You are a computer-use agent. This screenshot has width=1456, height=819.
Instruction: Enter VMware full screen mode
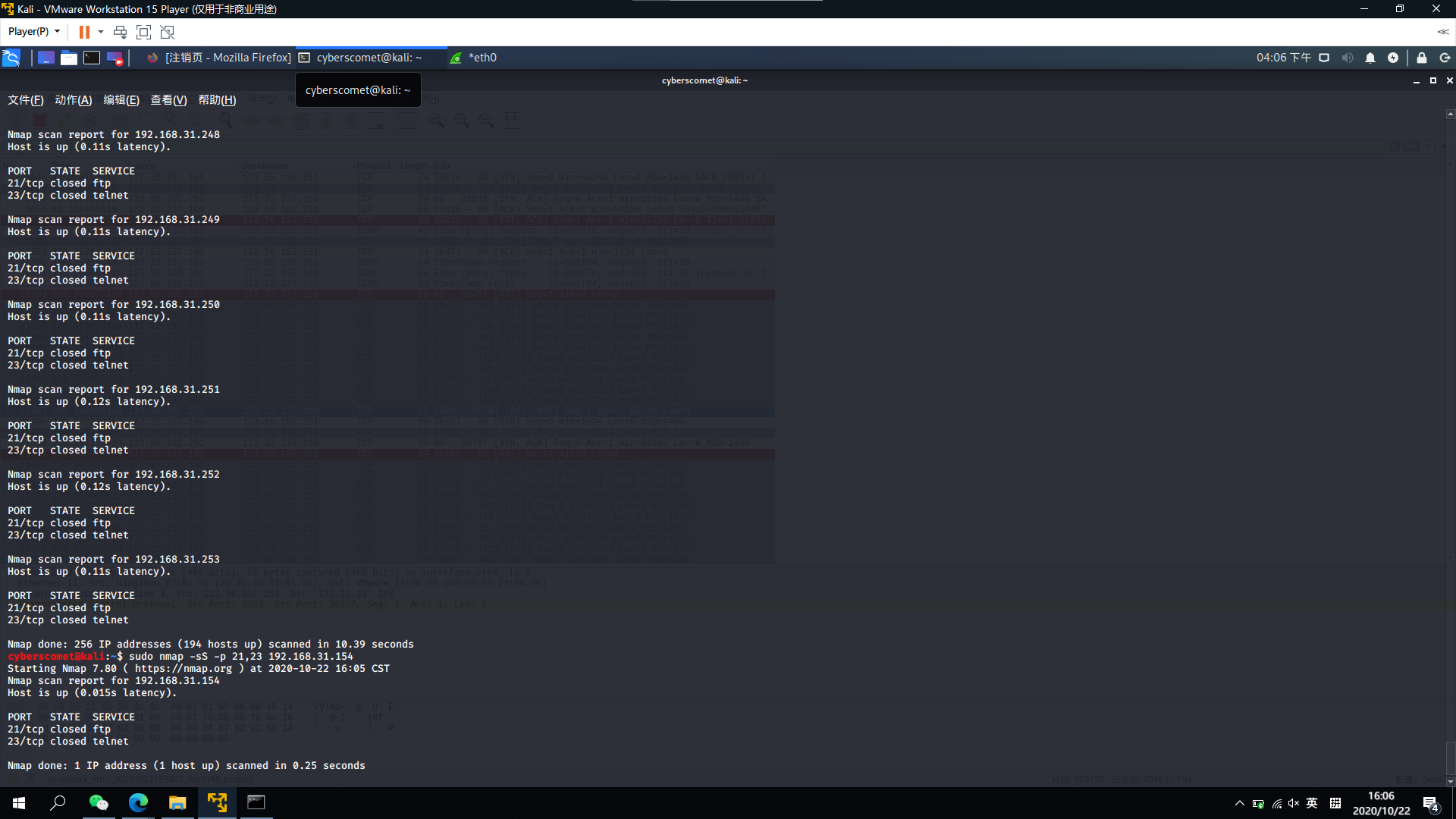[x=143, y=32]
